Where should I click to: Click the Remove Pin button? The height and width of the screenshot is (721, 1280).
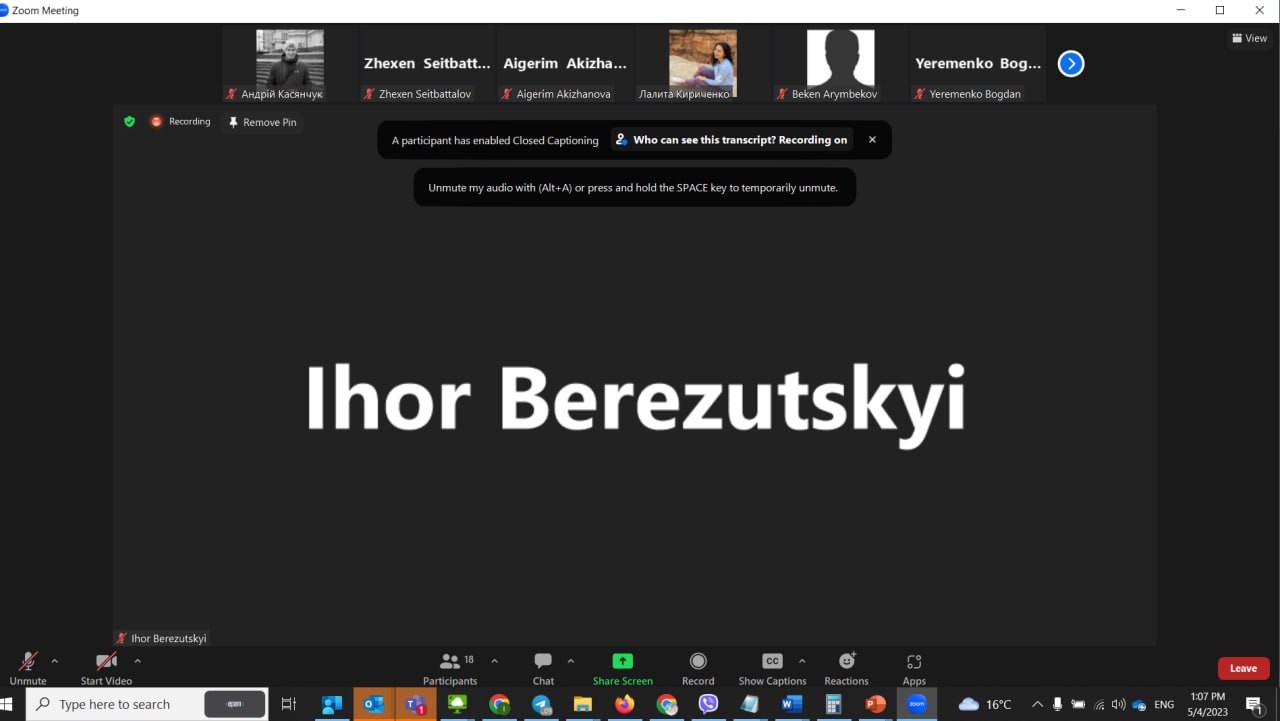pos(262,122)
